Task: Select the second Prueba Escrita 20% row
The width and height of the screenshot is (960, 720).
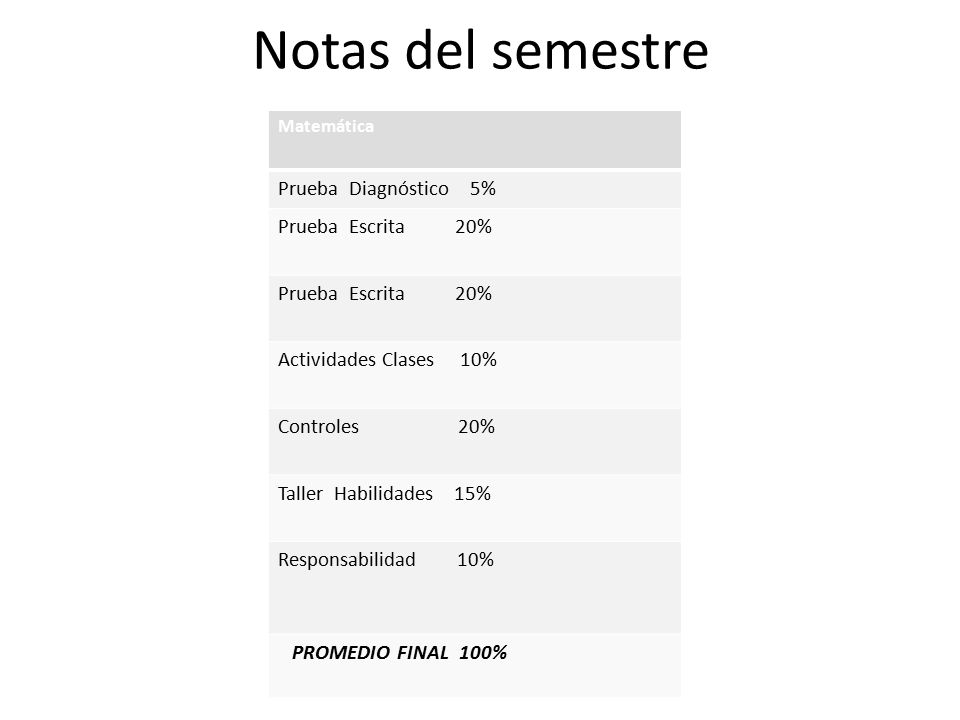Action: point(474,308)
